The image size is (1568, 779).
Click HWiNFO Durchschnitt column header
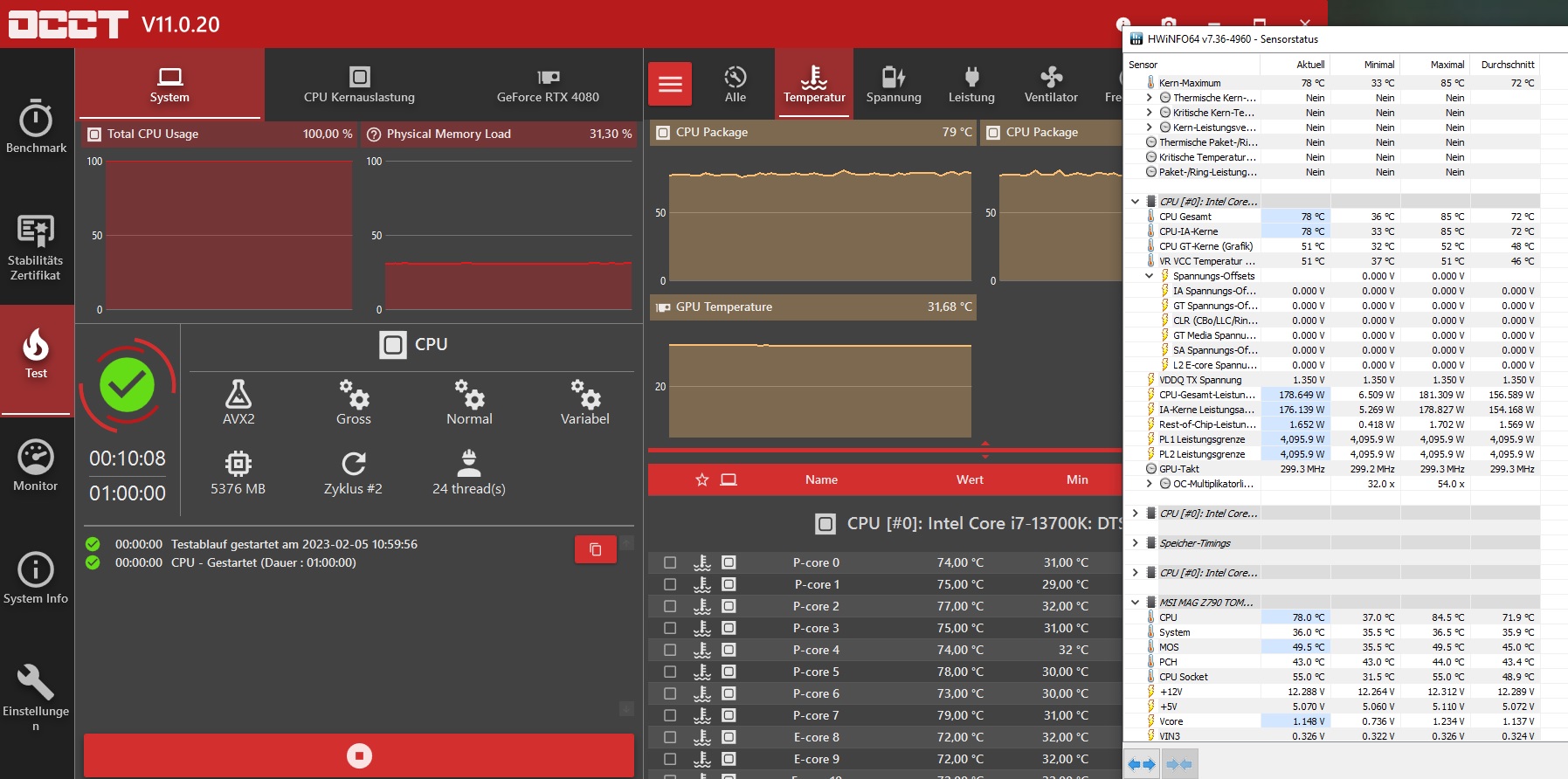(1506, 65)
